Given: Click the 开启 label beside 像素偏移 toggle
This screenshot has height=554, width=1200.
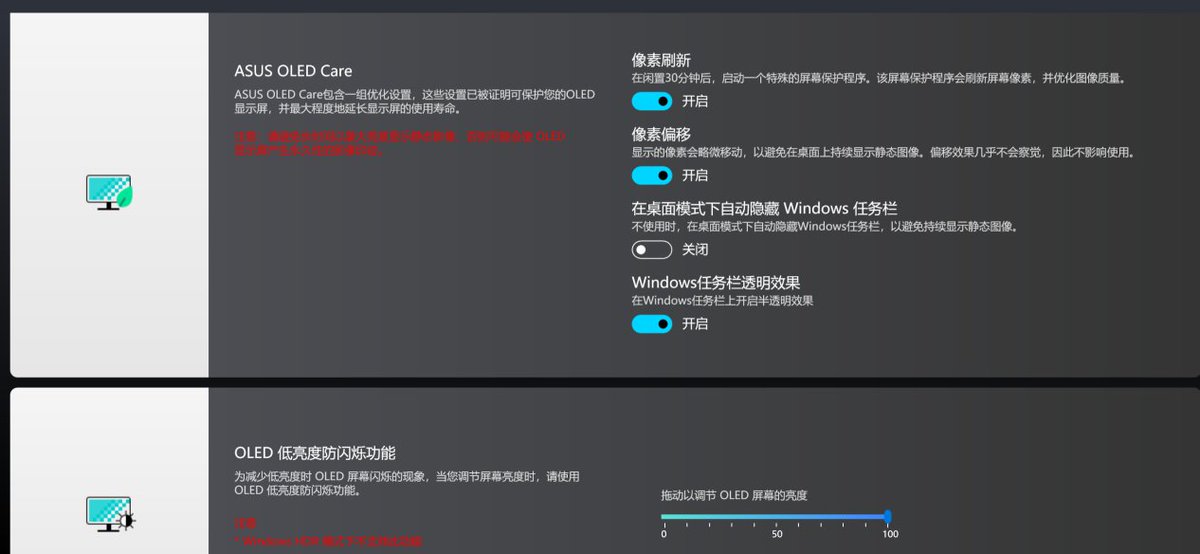Looking at the screenshot, I should click(x=695, y=175).
